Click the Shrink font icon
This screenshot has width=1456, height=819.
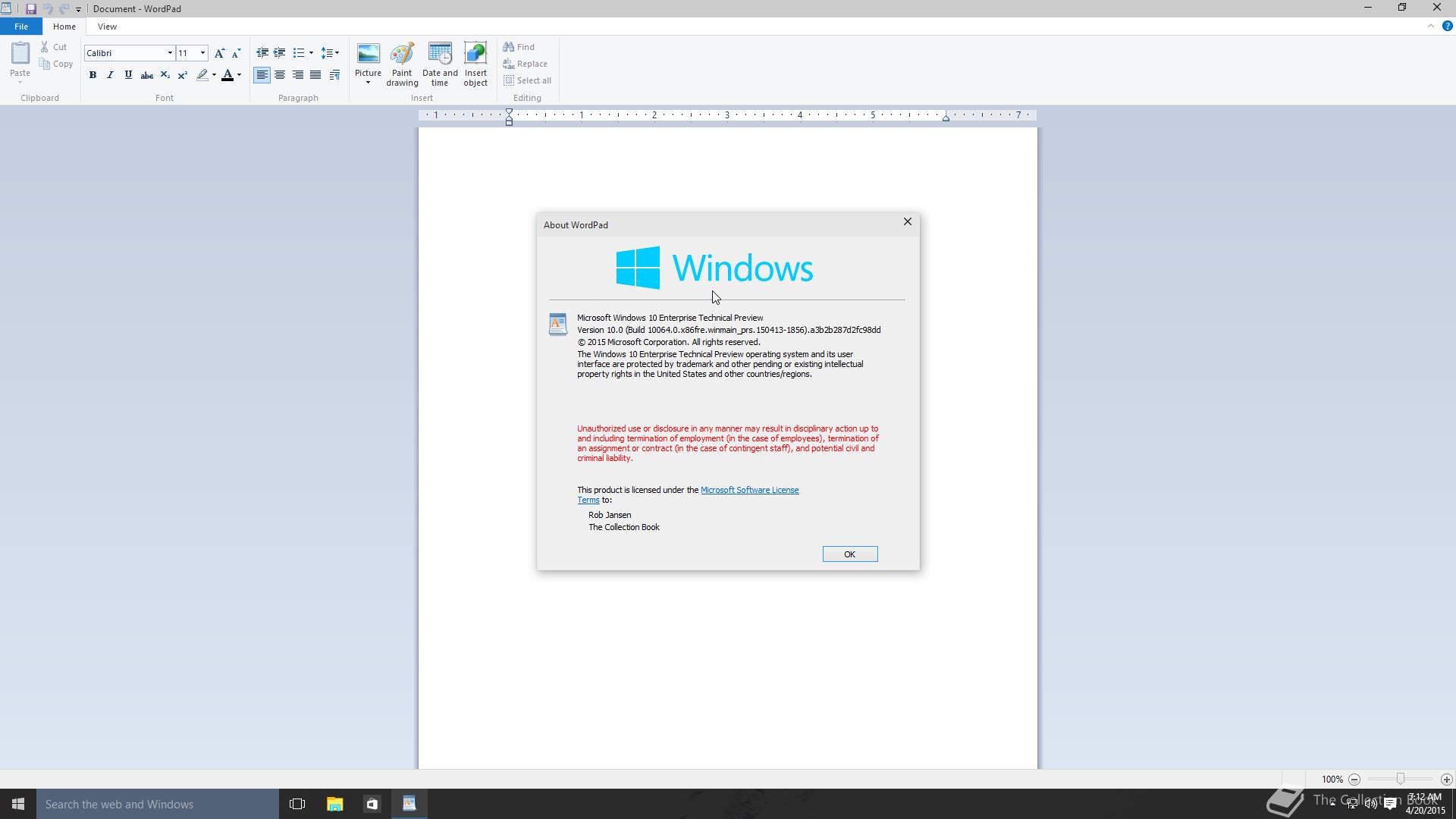236,53
